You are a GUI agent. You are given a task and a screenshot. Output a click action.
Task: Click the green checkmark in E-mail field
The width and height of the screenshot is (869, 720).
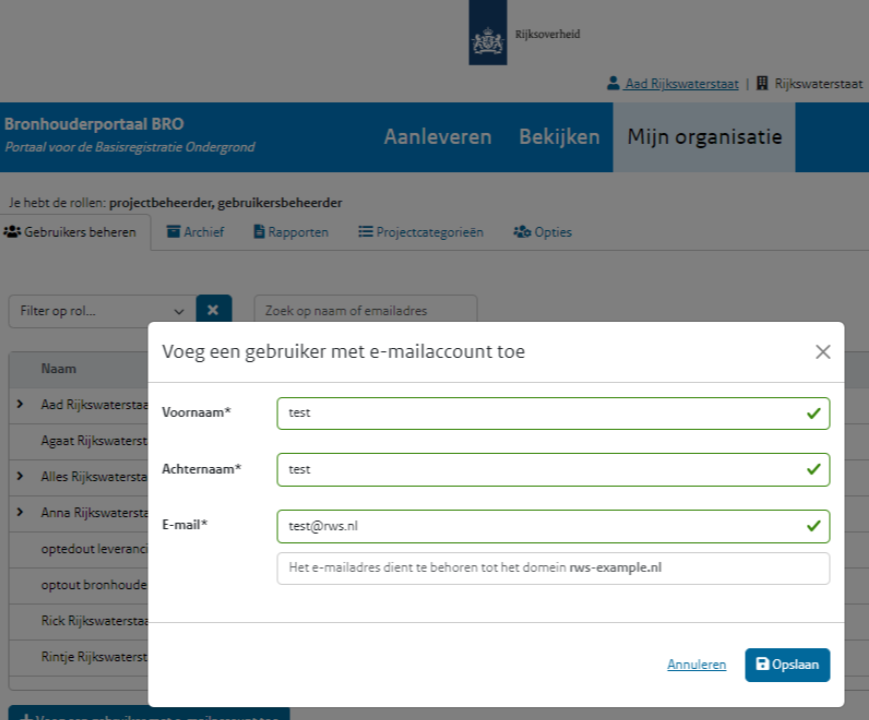[x=814, y=524]
